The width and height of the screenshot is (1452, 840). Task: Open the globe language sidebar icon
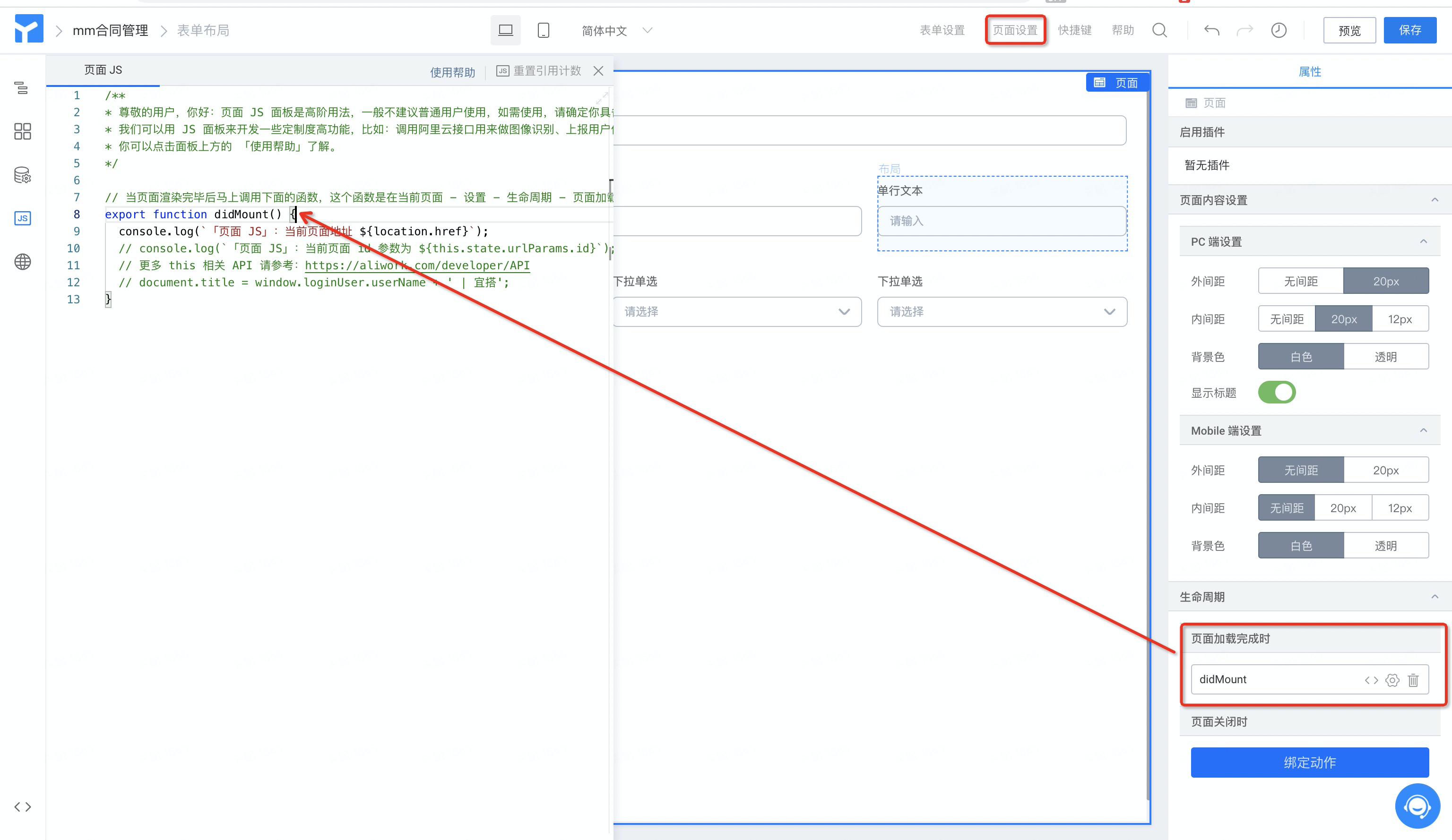tap(22, 262)
